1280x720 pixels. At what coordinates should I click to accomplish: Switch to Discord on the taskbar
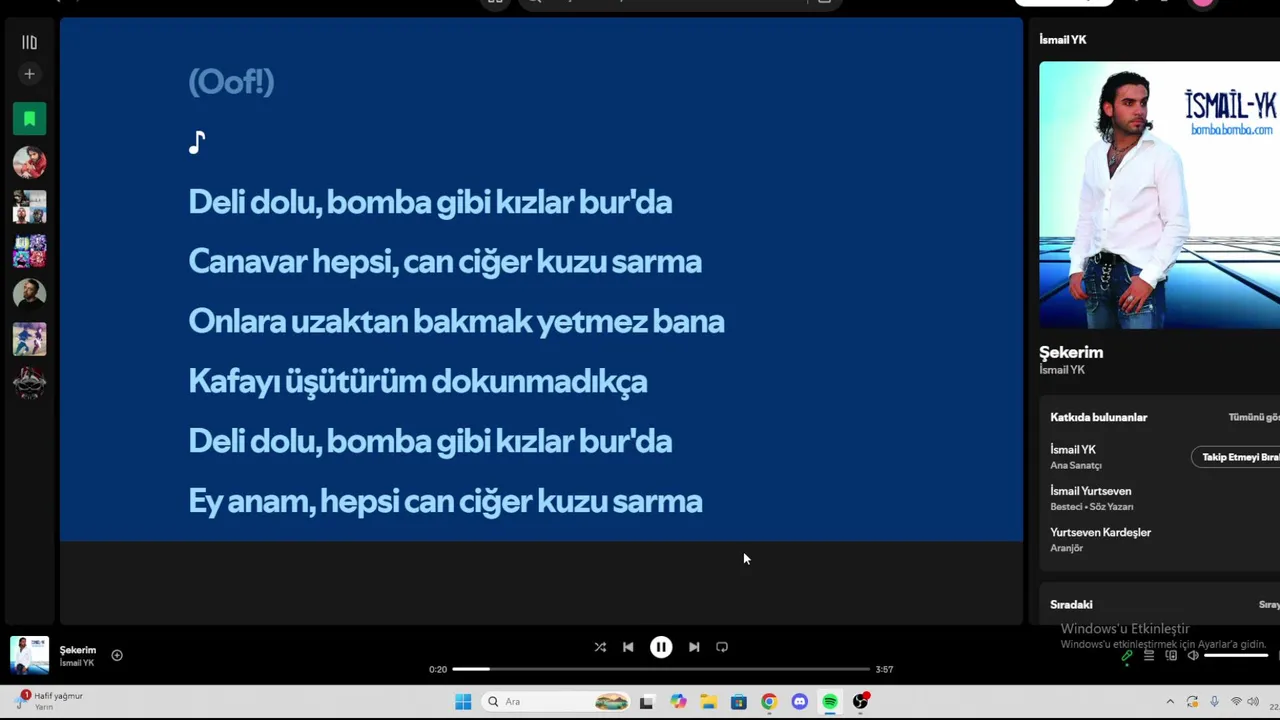(x=799, y=702)
